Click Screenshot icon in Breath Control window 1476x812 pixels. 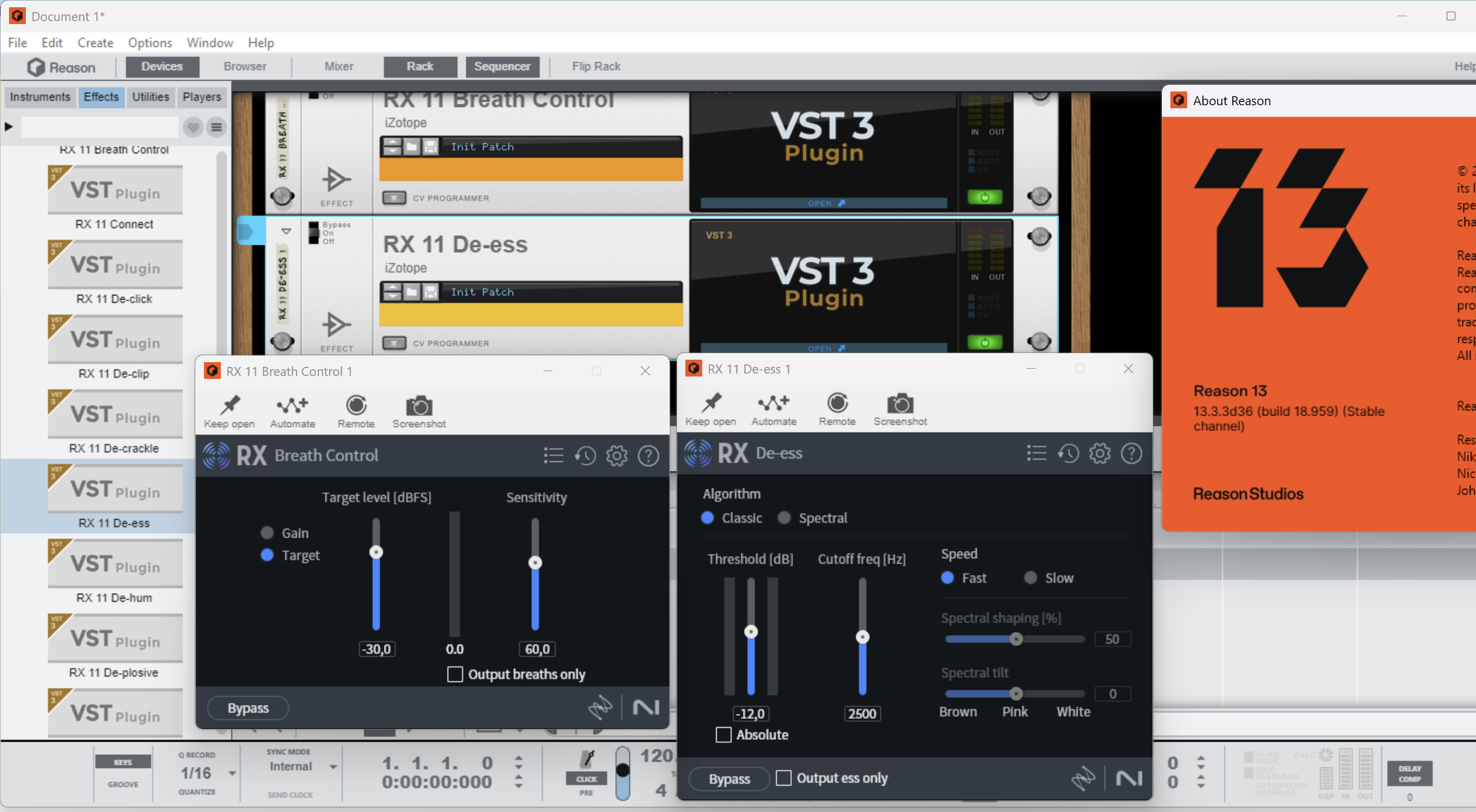click(419, 406)
